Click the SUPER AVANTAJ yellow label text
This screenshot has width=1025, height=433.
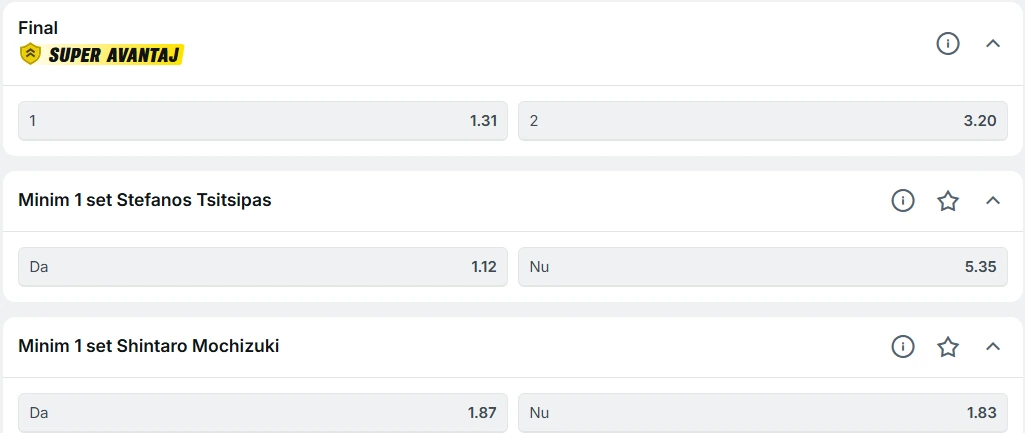tap(114, 55)
